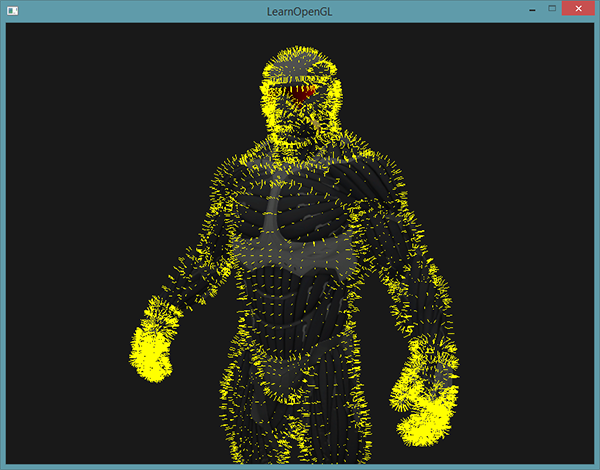Maximize the LearnOpenGL window
The height and width of the screenshot is (470, 600).
(x=551, y=8)
